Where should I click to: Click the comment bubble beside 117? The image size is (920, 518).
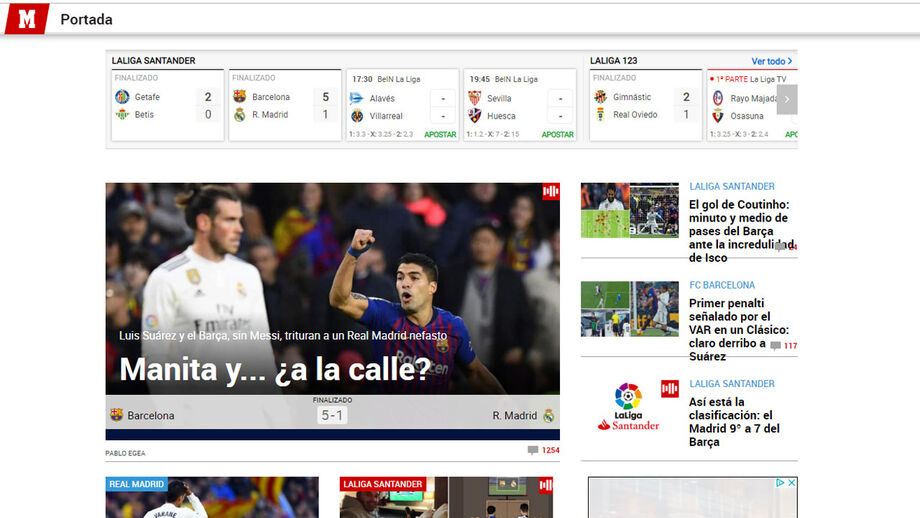[775, 346]
